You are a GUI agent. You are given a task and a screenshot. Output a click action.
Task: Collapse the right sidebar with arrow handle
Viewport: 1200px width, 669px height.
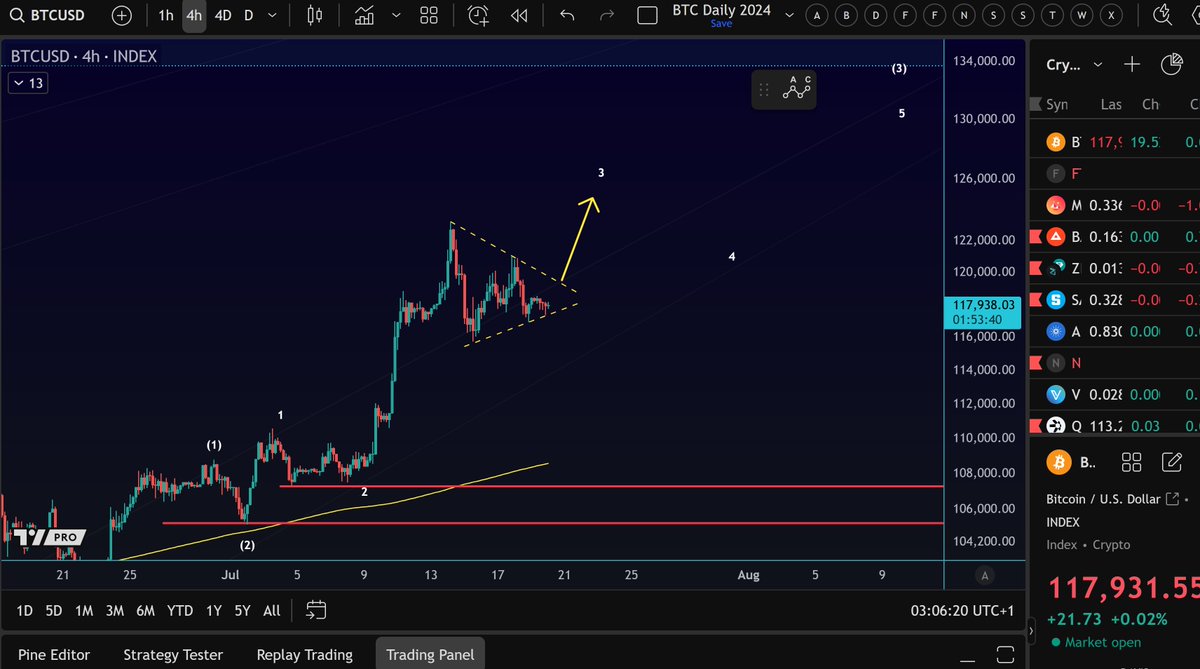[x=1033, y=631]
